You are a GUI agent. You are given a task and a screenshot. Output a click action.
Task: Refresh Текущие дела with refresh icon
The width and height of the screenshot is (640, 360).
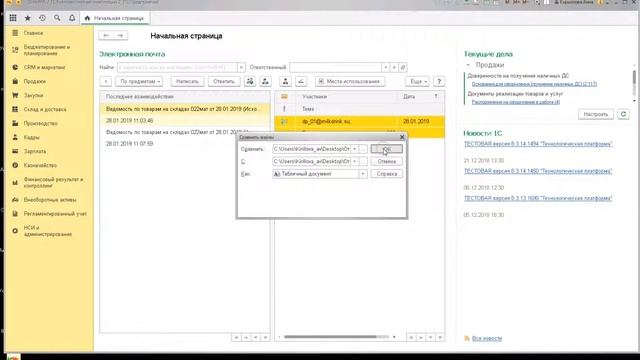pyautogui.click(x=623, y=114)
